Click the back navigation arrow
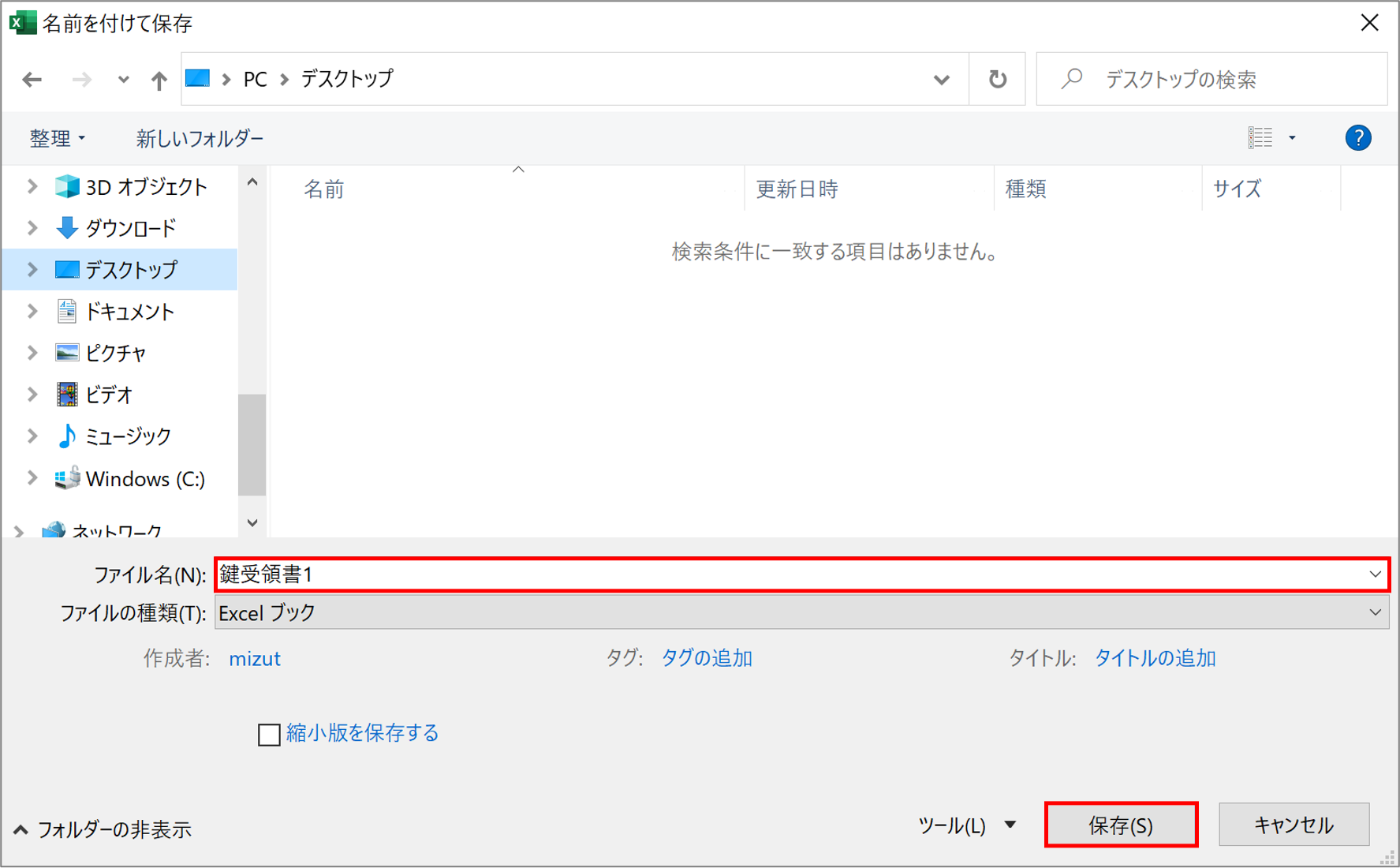This screenshot has height=868, width=1400. [32, 80]
